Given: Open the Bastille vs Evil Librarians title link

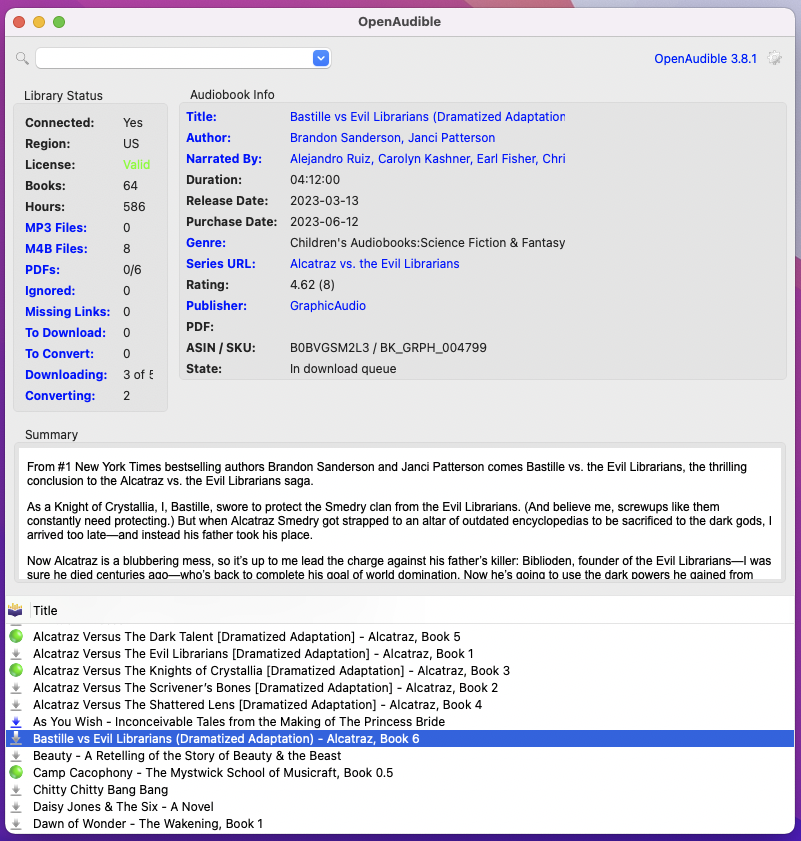Looking at the screenshot, I should (x=428, y=116).
